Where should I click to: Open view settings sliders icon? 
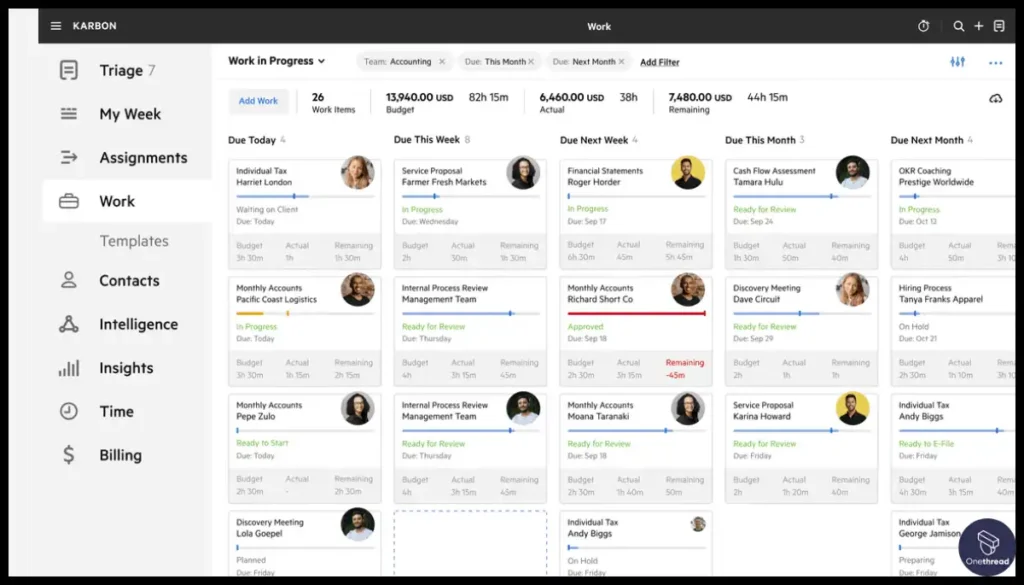pos(957,62)
